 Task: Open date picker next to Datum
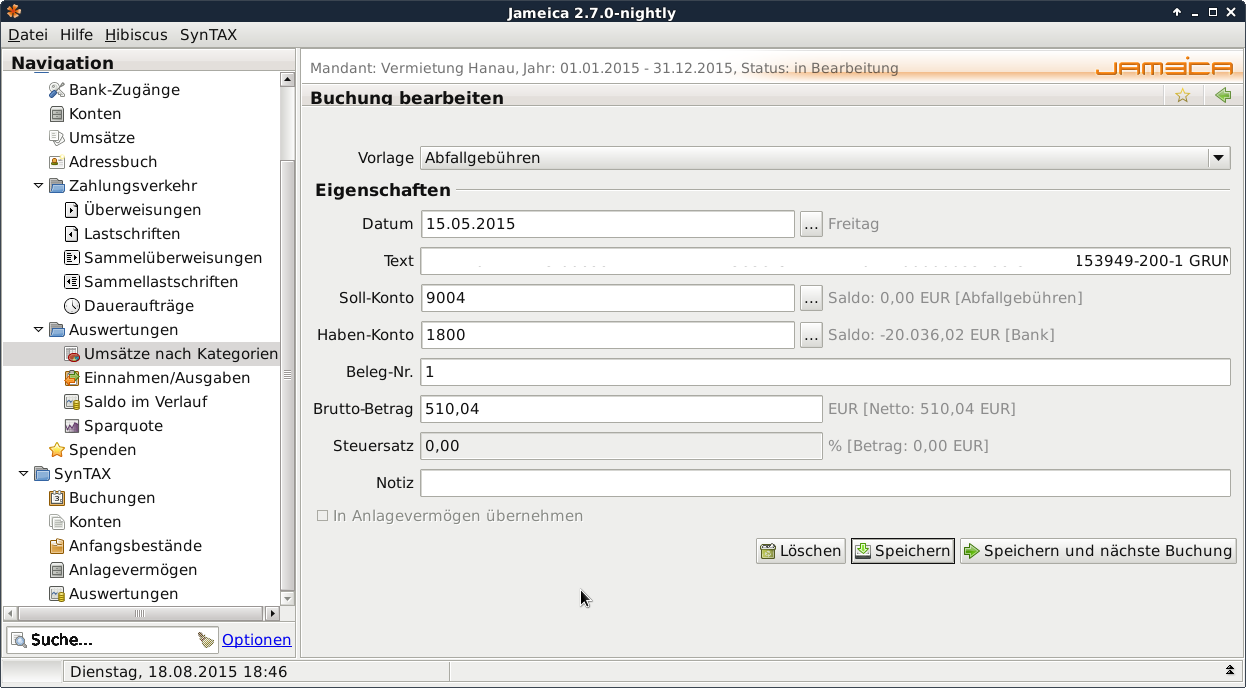(x=811, y=225)
